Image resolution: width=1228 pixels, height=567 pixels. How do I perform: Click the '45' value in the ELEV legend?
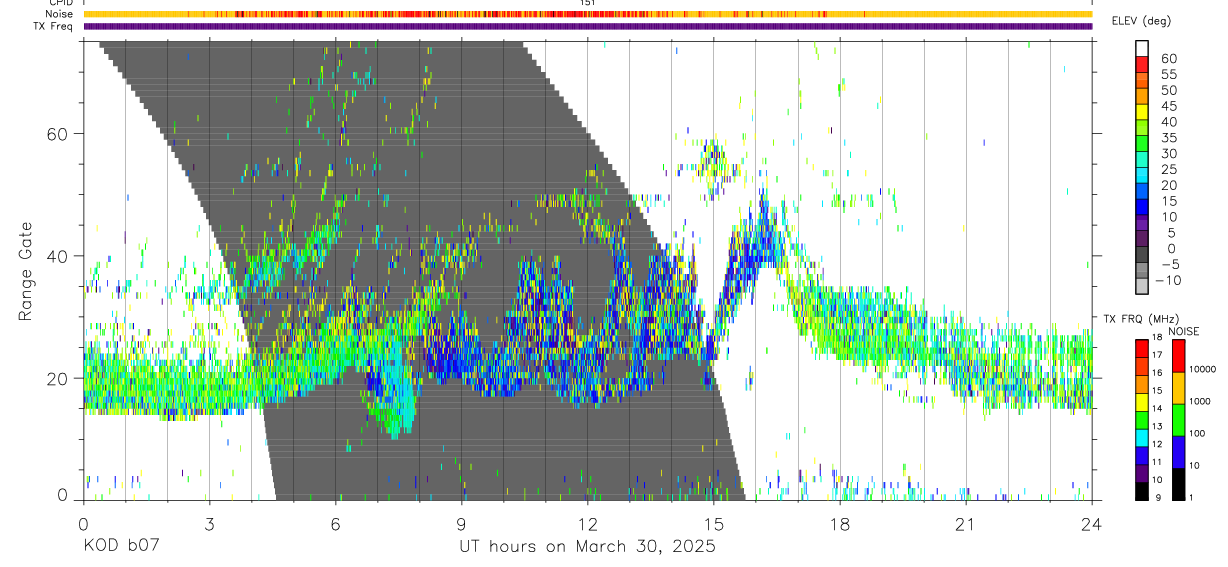click(1168, 106)
